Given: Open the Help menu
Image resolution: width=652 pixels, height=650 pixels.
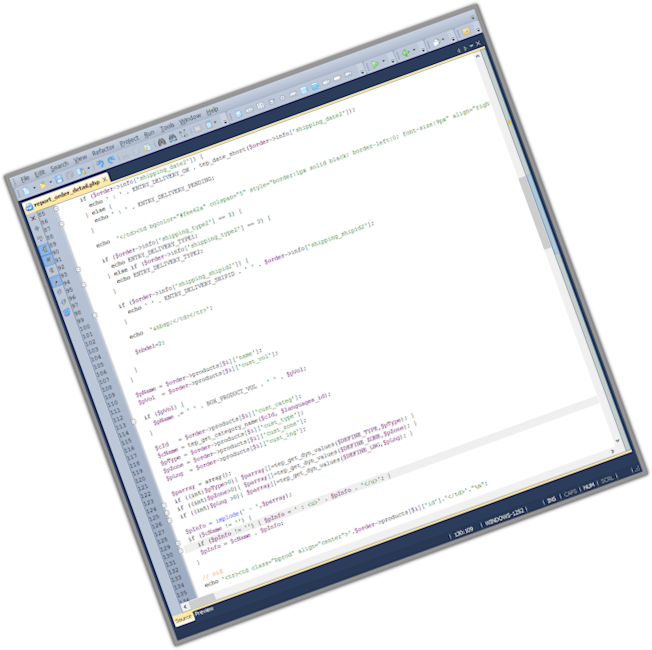Looking at the screenshot, I should [x=212, y=111].
